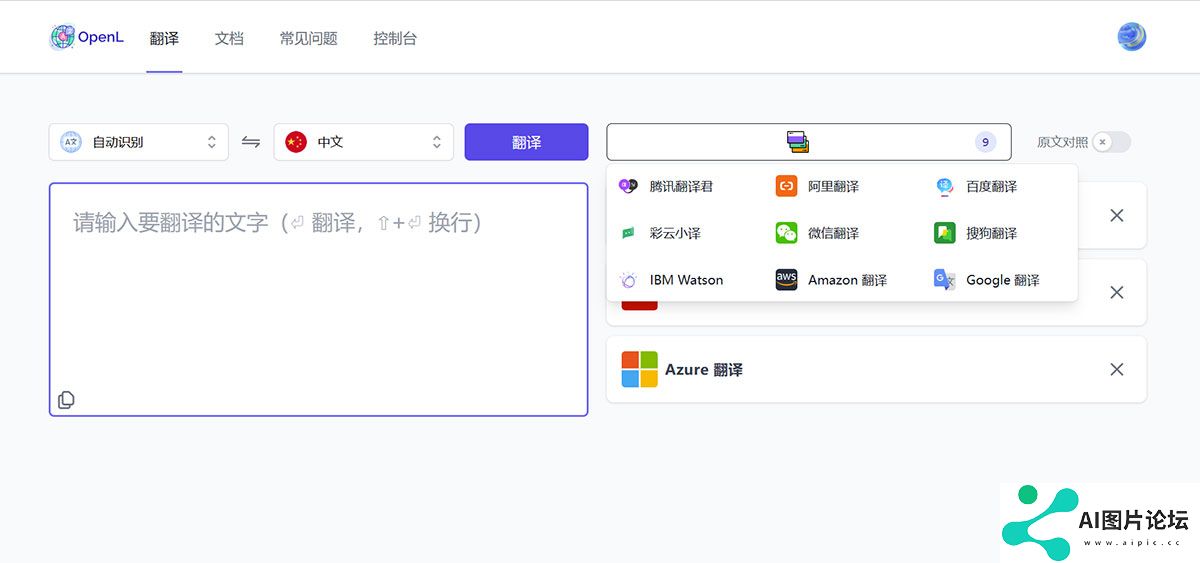Toggle the 原文对照 switch
1200x563 pixels.
click(1111, 142)
